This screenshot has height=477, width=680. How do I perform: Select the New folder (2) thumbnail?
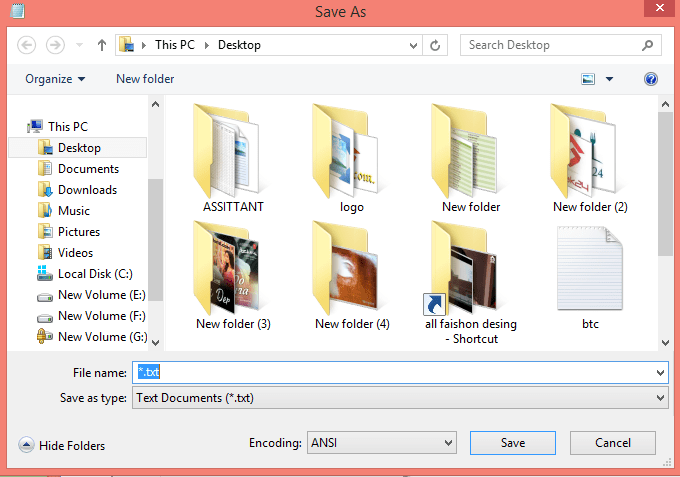point(590,158)
